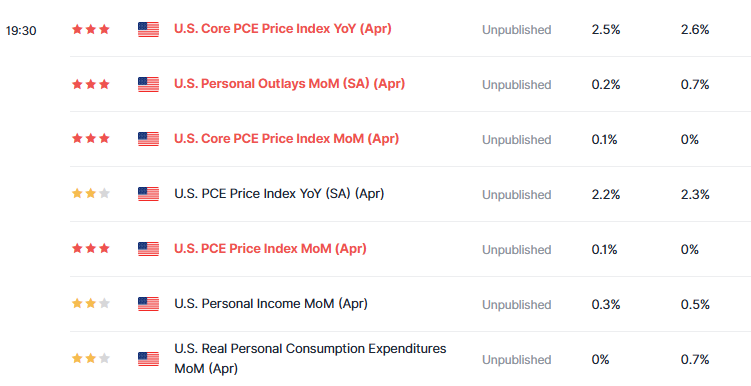Click the three red stars for Core PCE YoY

point(91,29)
